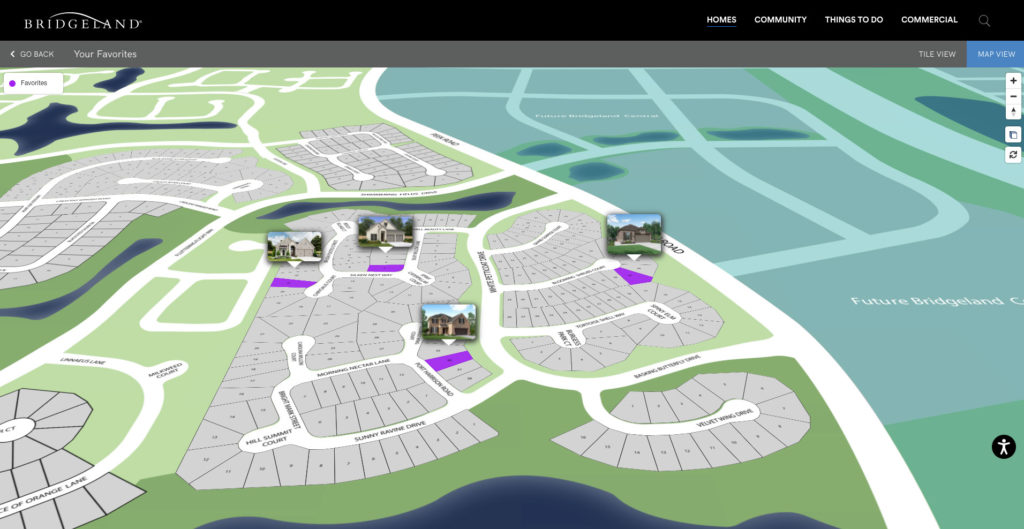Click the White Petticoat Drive label
The image size is (1024, 529).
pos(486,271)
